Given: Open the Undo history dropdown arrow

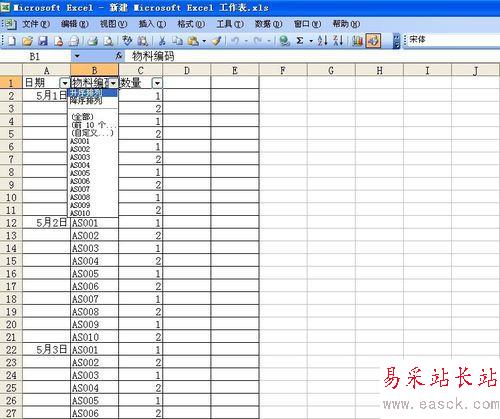Looking at the screenshot, I should (x=246, y=41).
